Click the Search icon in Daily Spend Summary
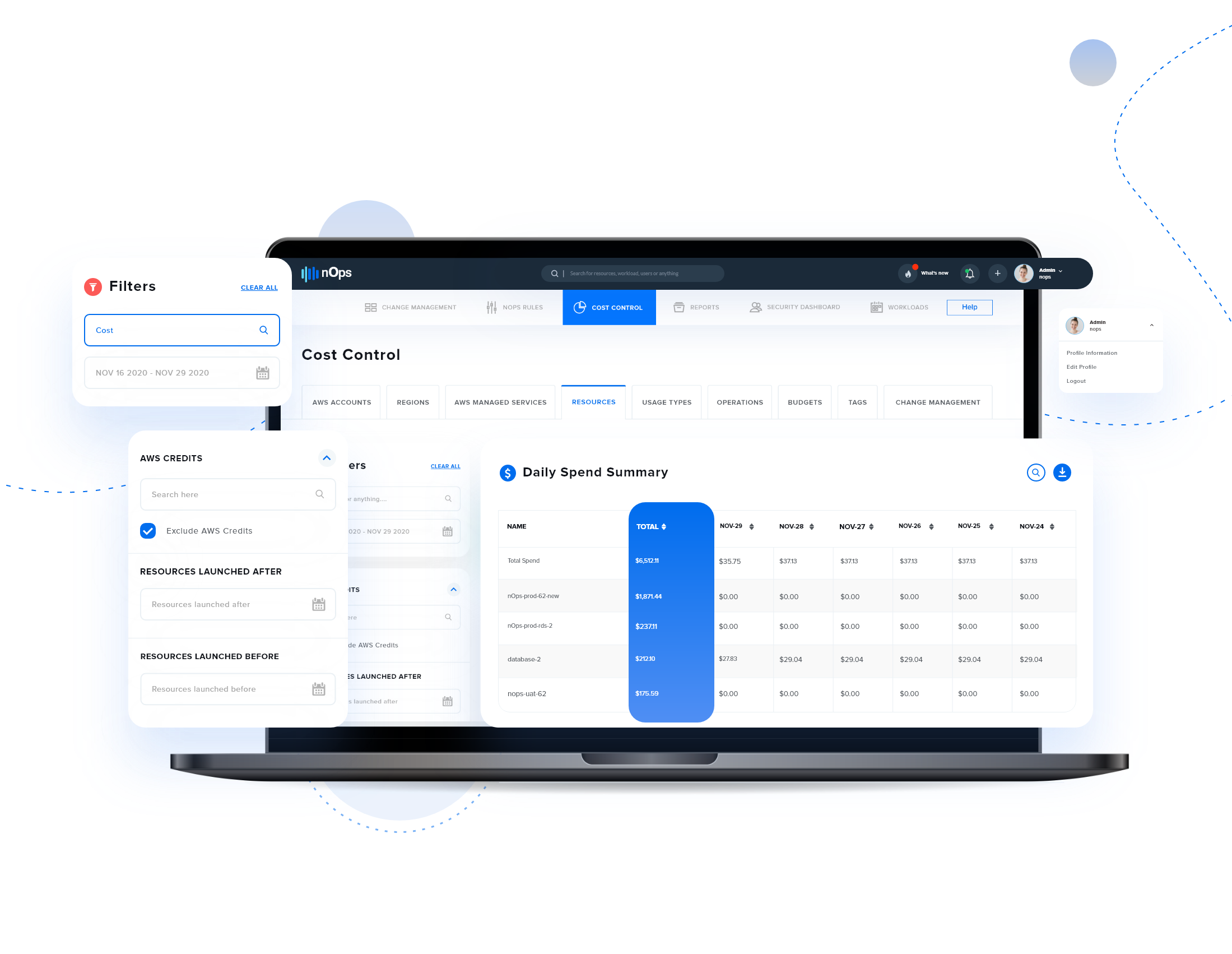 click(1035, 472)
